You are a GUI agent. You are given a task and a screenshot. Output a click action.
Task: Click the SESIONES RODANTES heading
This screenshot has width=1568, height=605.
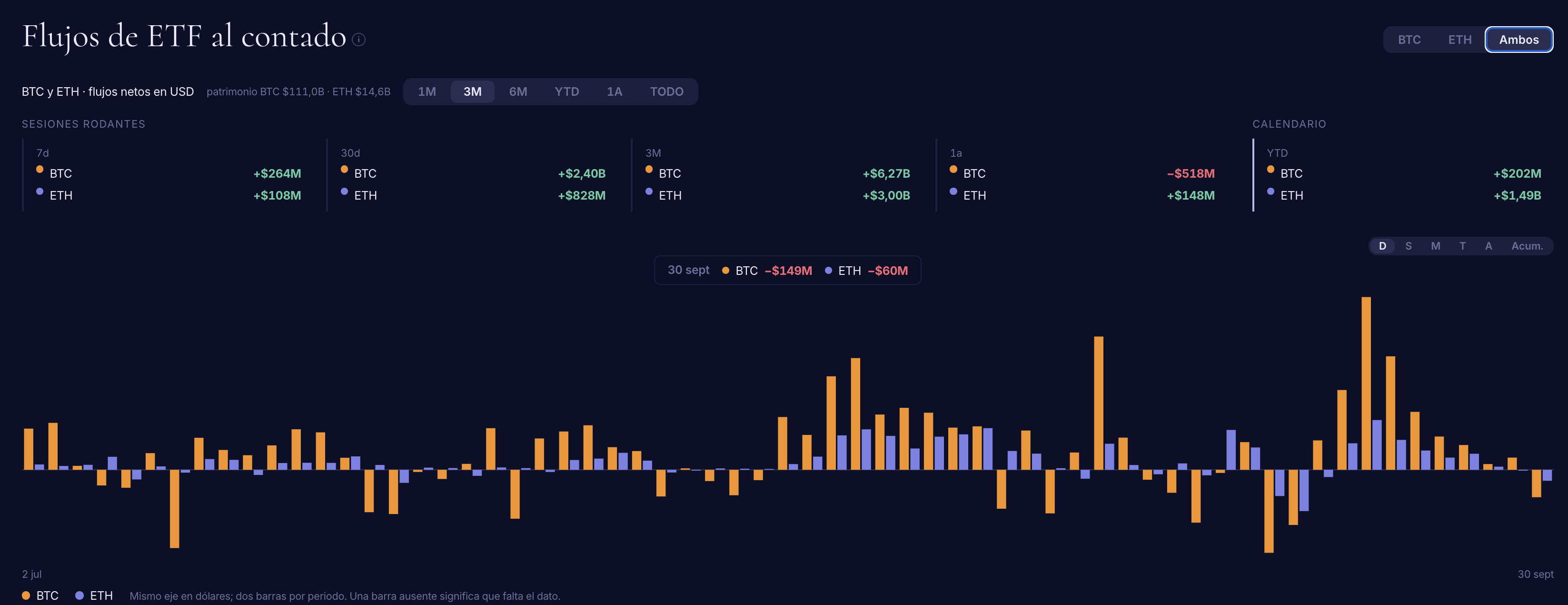coord(83,124)
